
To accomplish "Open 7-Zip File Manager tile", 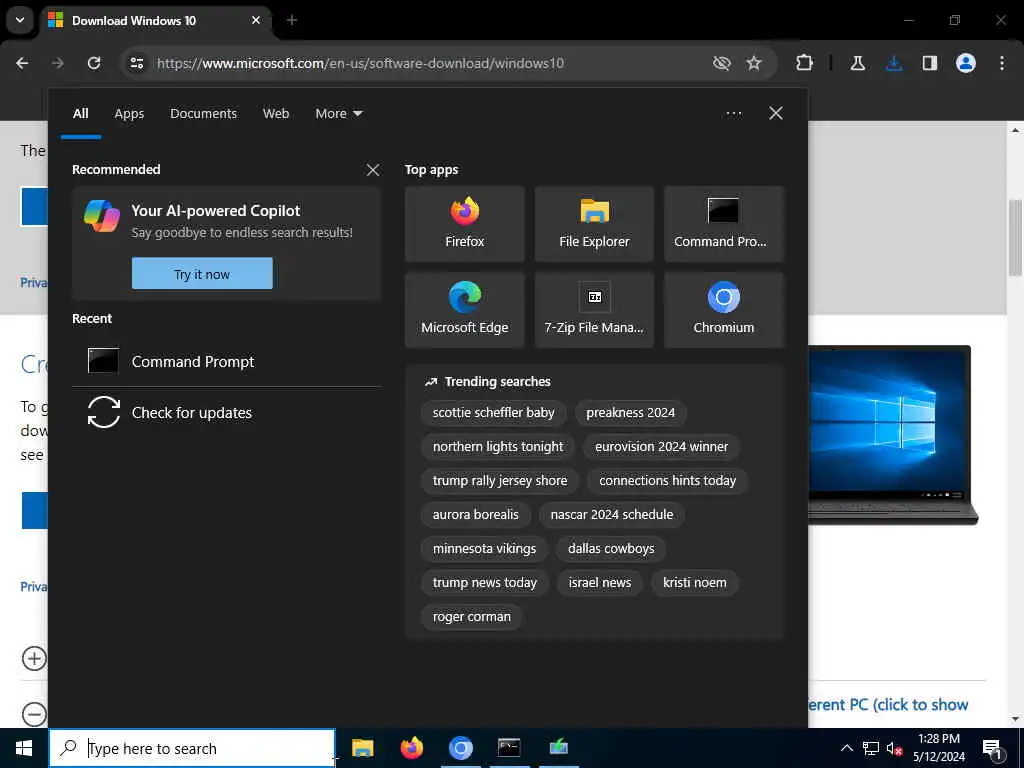I will [594, 310].
